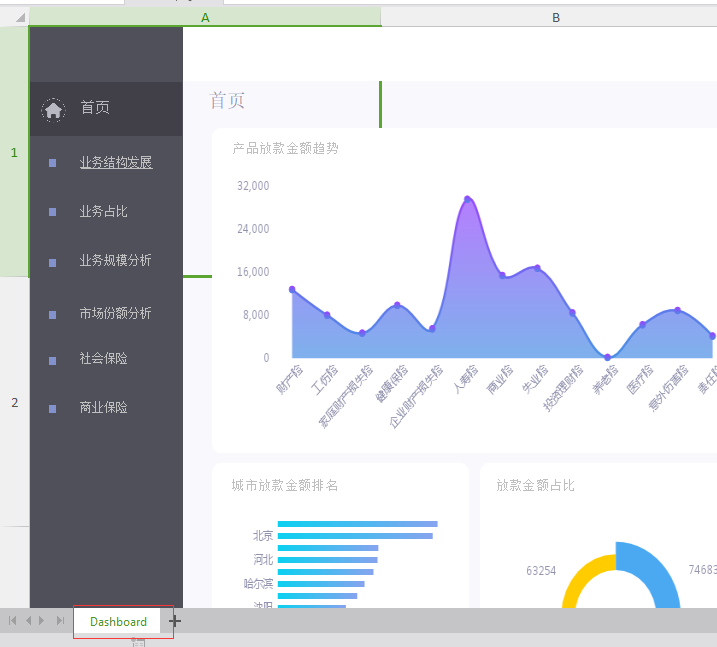Add a new sheet with plus button
The image size is (717, 647).
tap(175, 621)
